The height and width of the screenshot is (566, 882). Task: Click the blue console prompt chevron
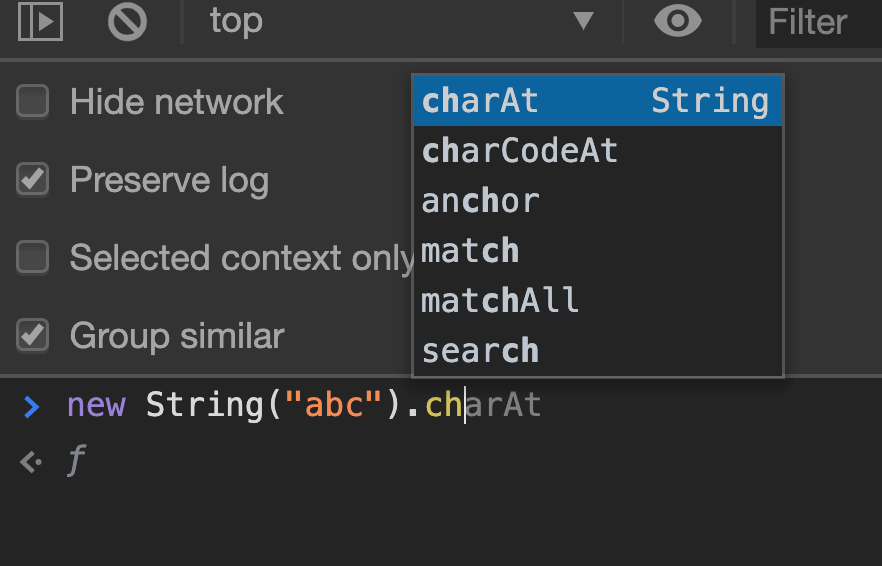coord(32,406)
